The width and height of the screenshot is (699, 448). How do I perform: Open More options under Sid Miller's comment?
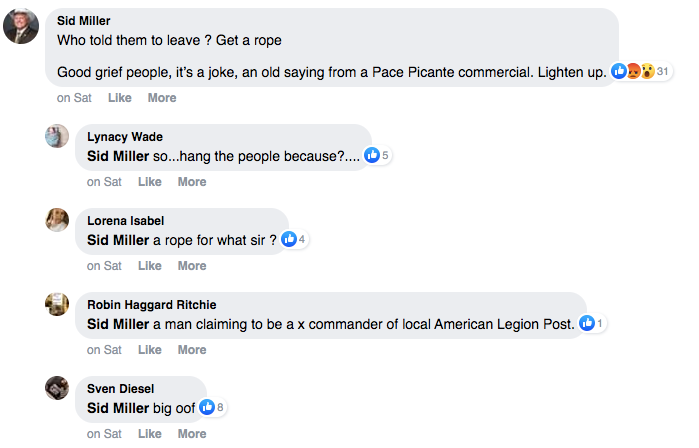(162, 98)
